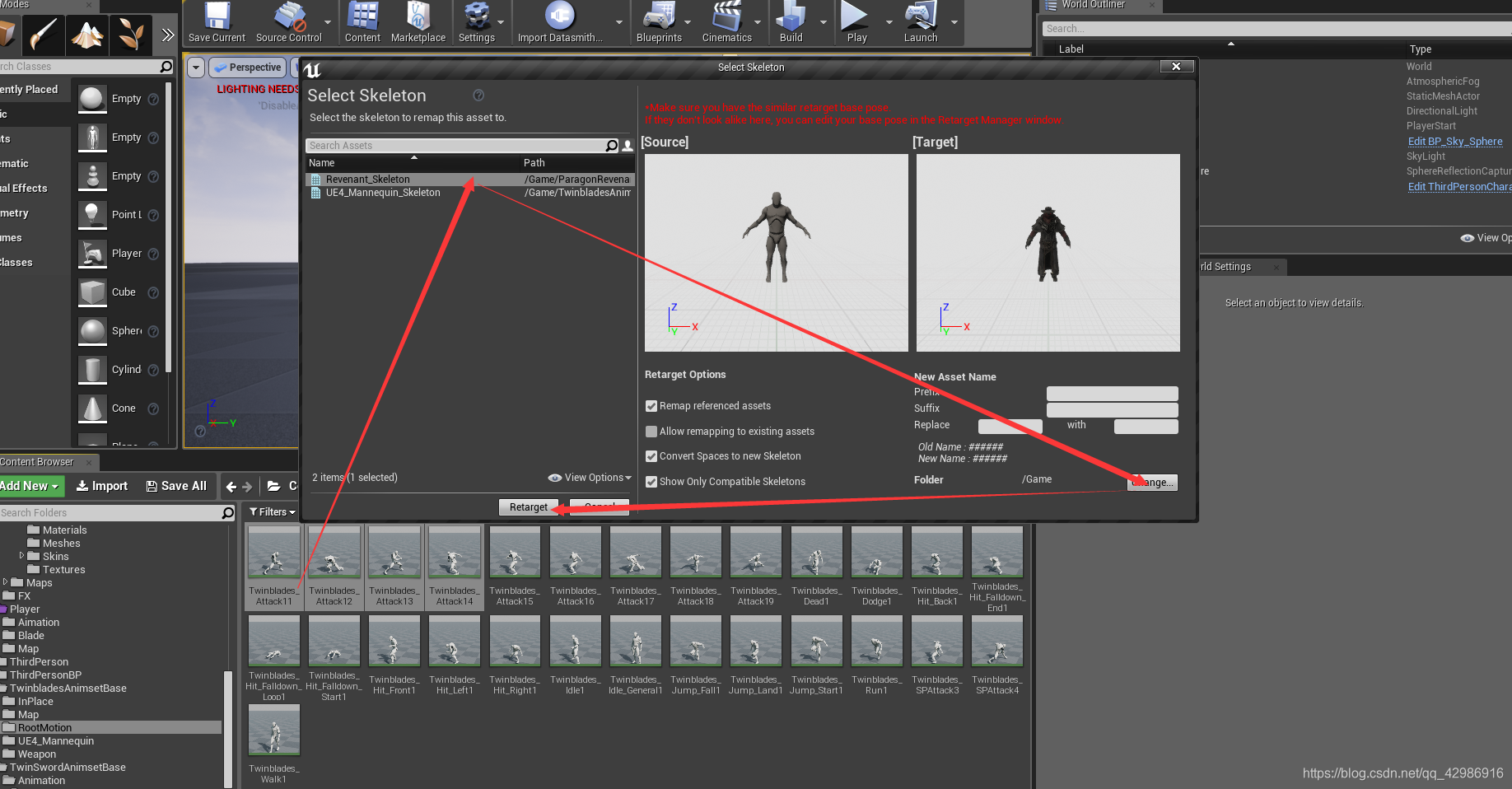This screenshot has height=789, width=1512.
Task: Open the Cinematics toolbar icon
Action: pos(726,22)
